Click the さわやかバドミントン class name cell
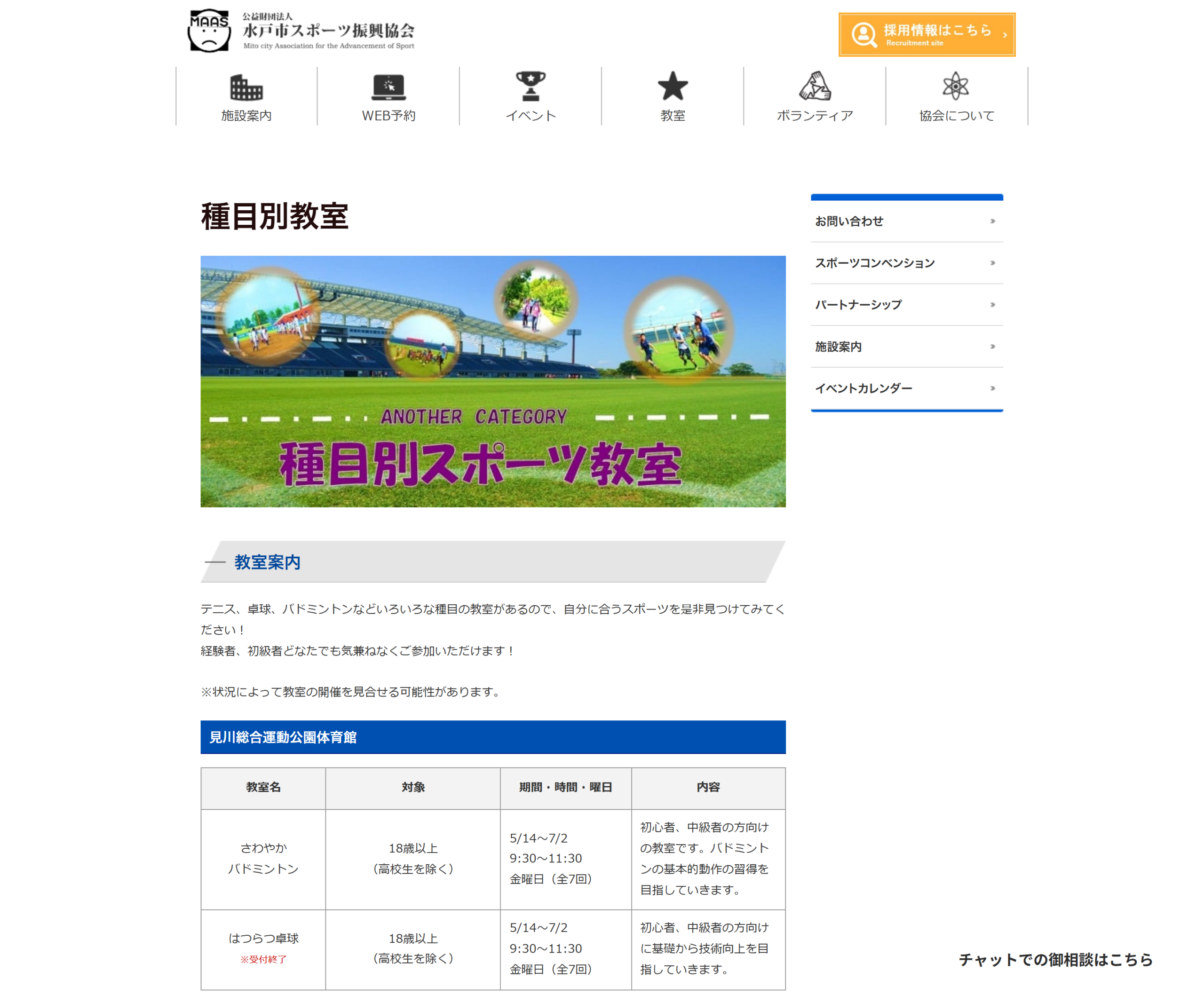The width and height of the screenshot is (1204, 1003). 263,859
